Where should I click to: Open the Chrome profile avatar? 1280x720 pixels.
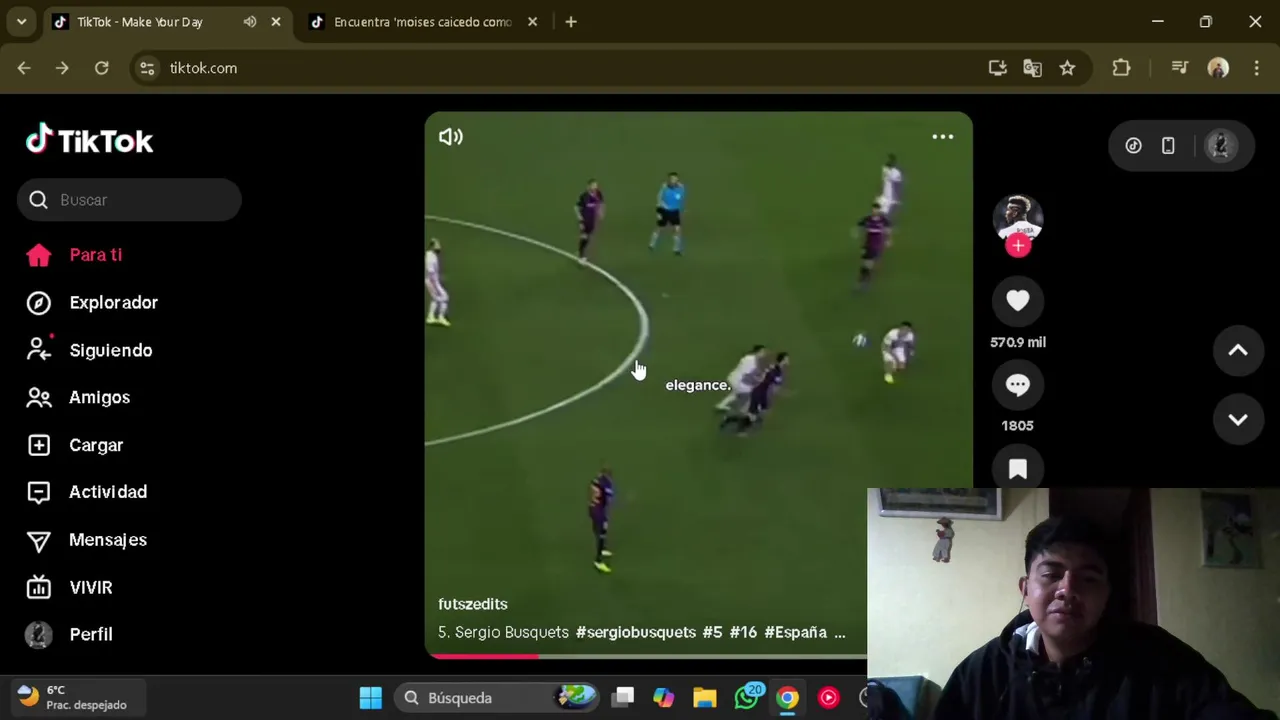tap(1218, 68)
